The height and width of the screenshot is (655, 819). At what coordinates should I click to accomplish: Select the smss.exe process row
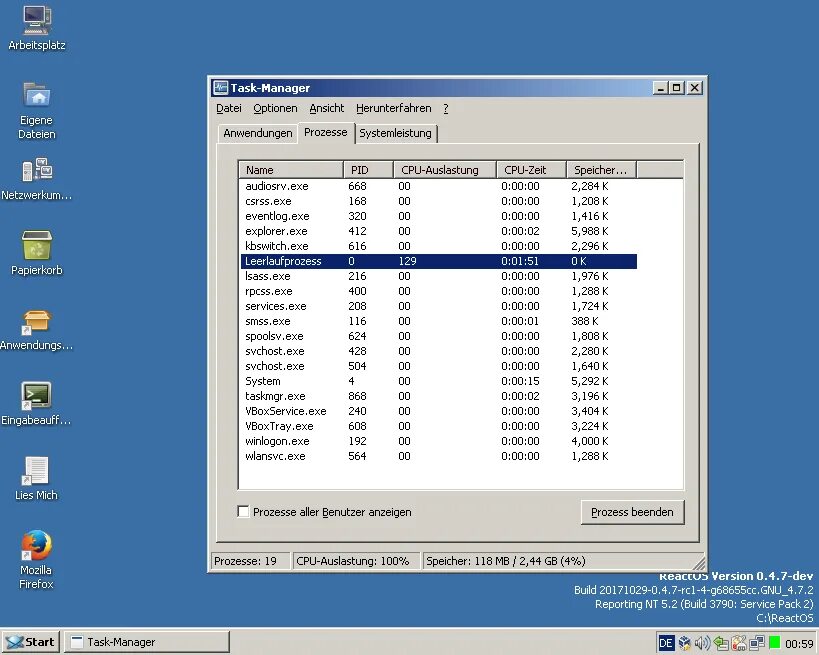[439, 321]
